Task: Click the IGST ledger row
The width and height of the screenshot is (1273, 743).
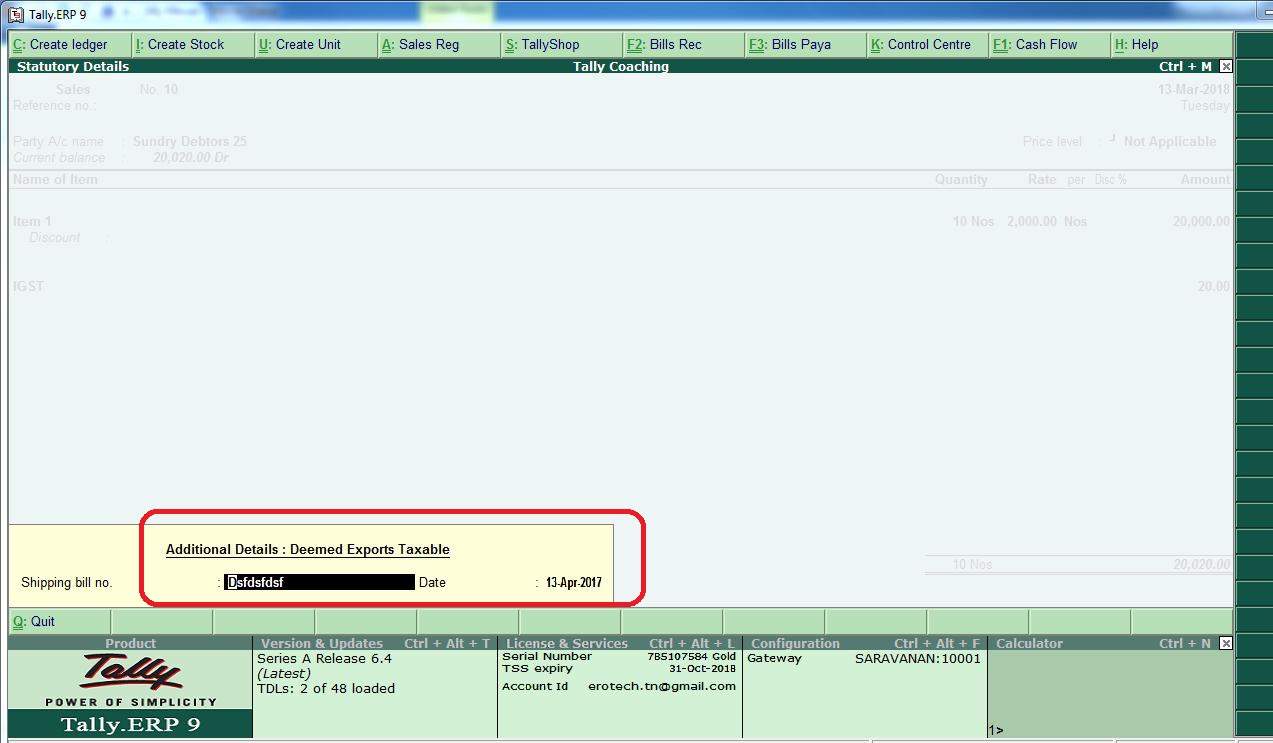Action: point(28,286)
